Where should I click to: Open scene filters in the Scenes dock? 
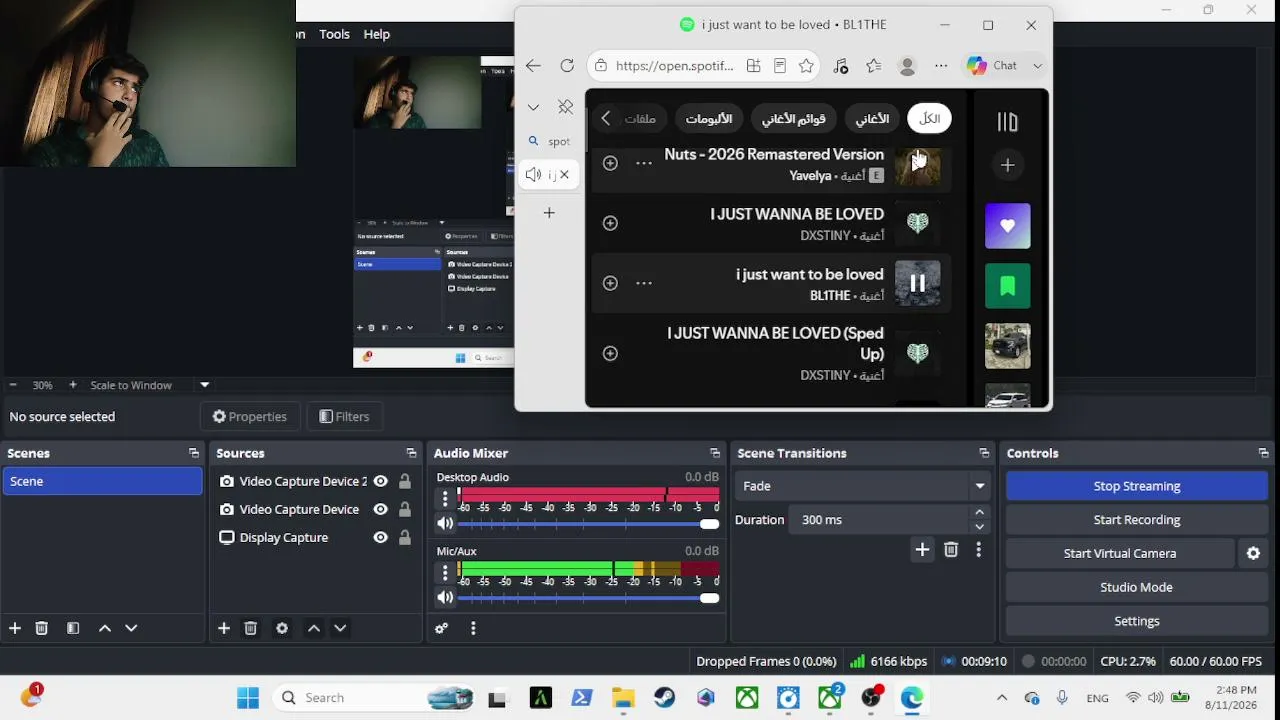point(73,628)
